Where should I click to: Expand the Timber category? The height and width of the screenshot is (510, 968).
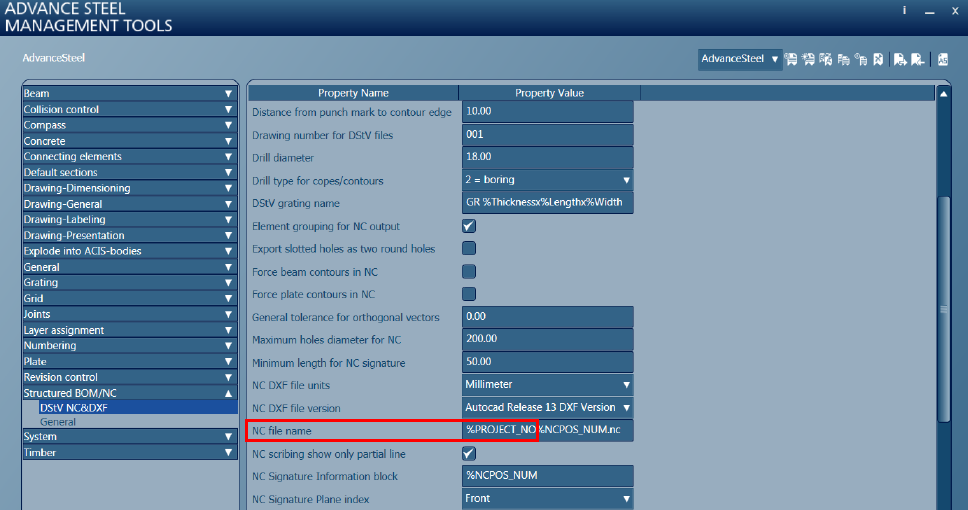click(130, 452)
